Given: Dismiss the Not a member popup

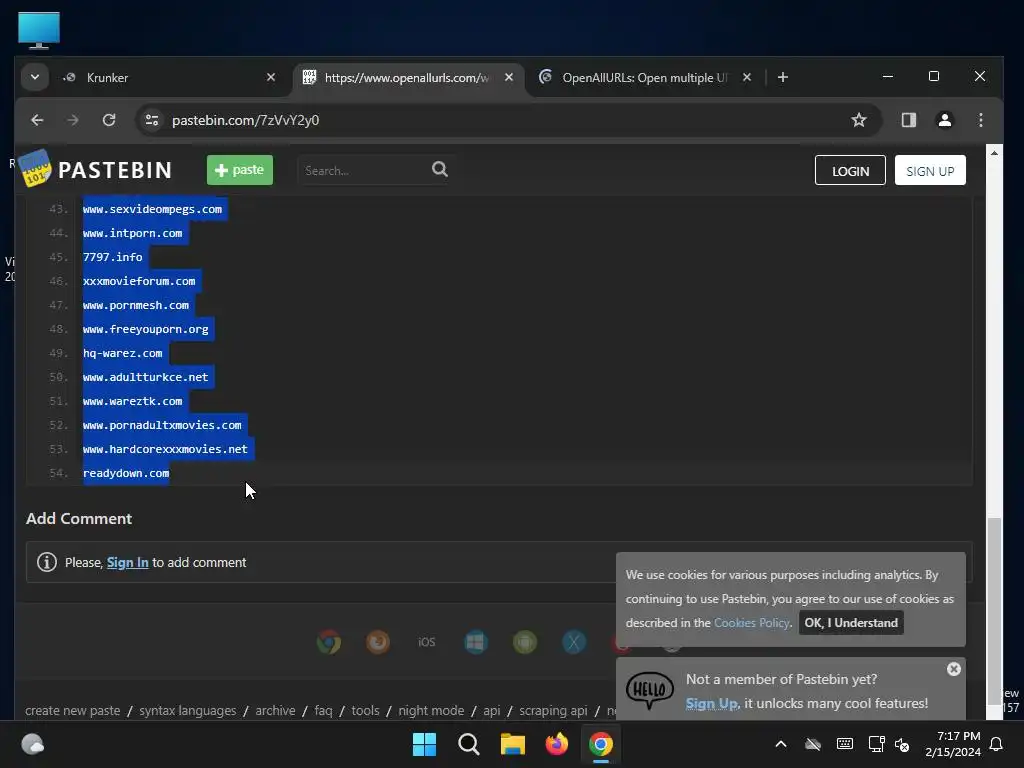Looking at the screenshot, I should pyautogui.click(x=953, y=669).
